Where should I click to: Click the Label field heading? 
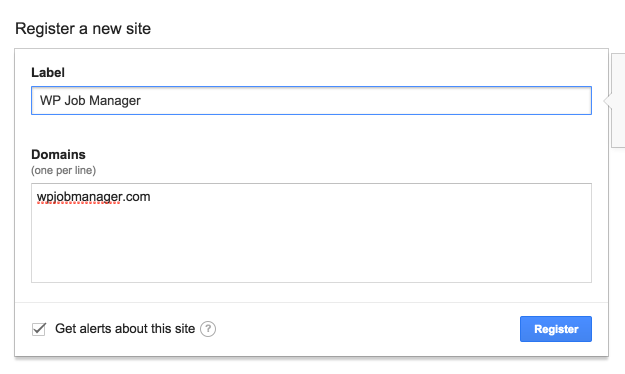coord(48,73)
